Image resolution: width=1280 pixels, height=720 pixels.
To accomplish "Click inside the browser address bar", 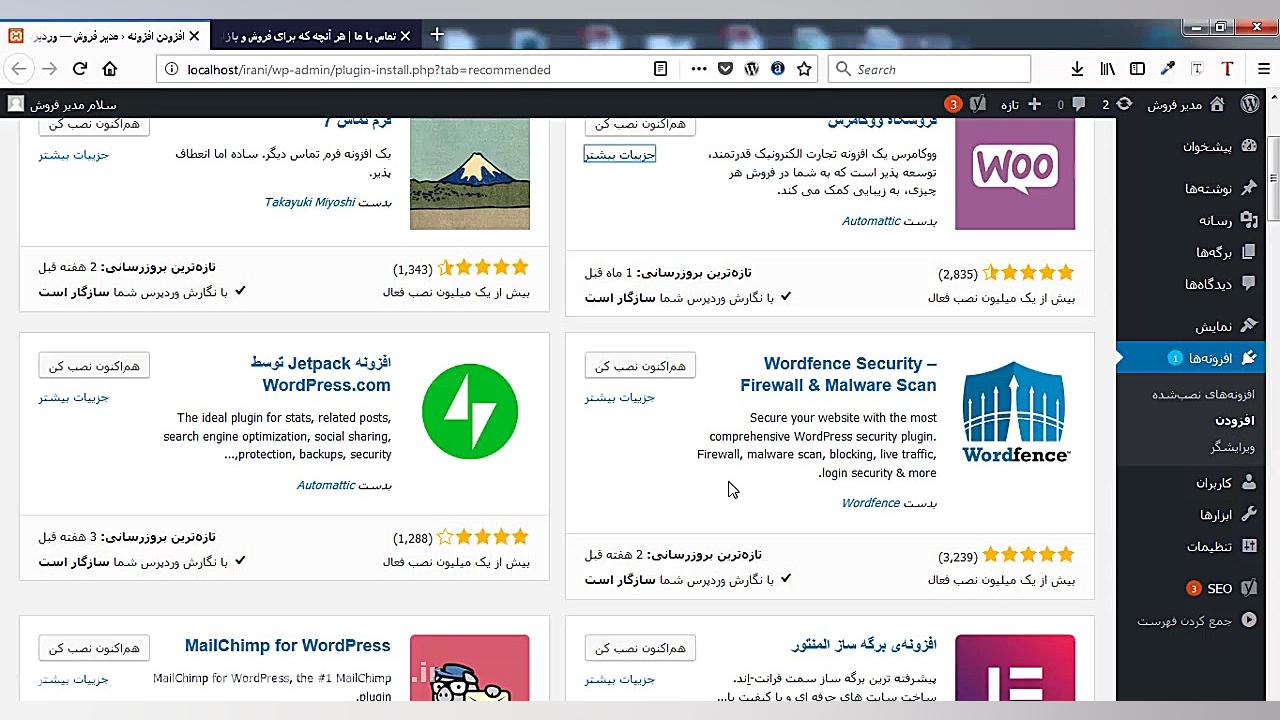I will pyautogui.click(x=450, y=69).
